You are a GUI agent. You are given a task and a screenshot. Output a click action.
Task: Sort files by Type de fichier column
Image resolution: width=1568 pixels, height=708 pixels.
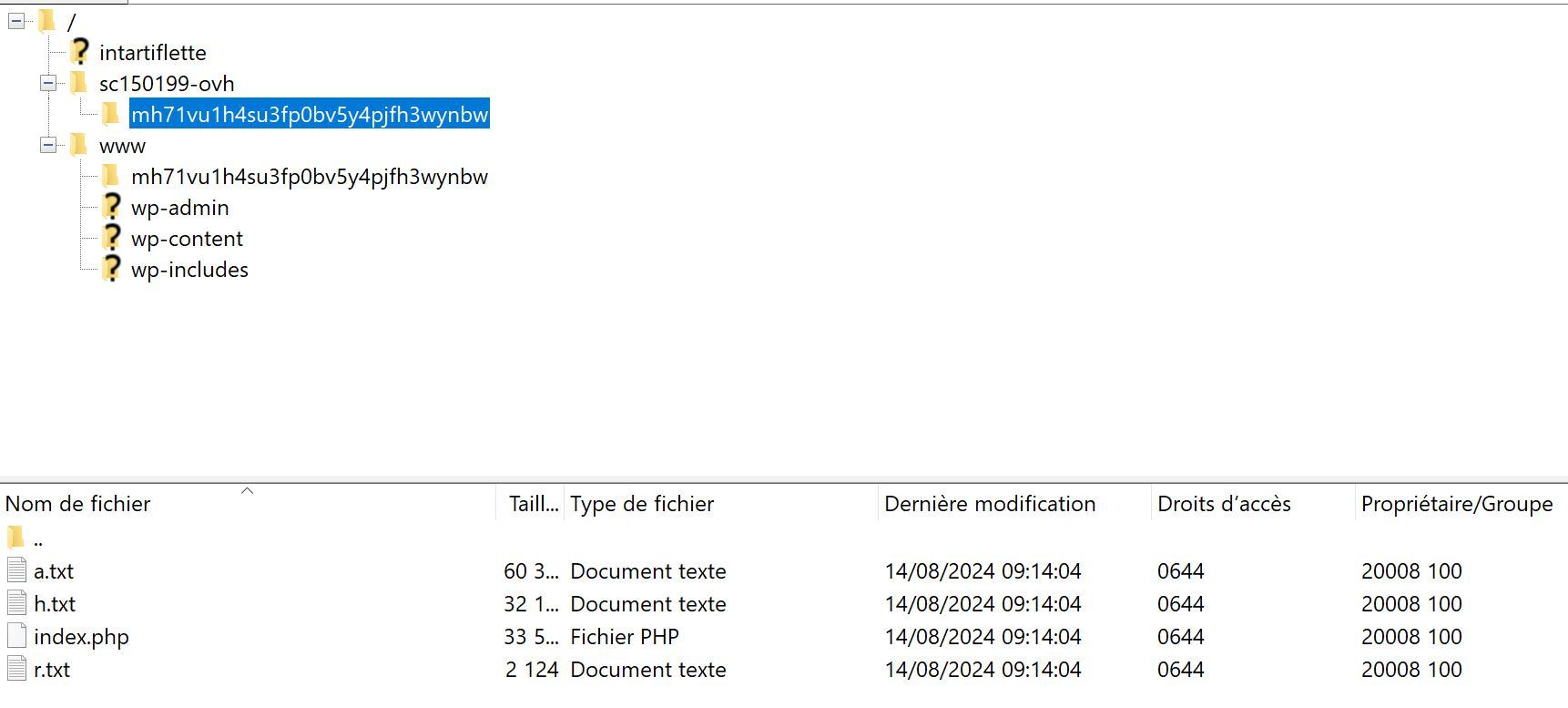pos(642,504)
